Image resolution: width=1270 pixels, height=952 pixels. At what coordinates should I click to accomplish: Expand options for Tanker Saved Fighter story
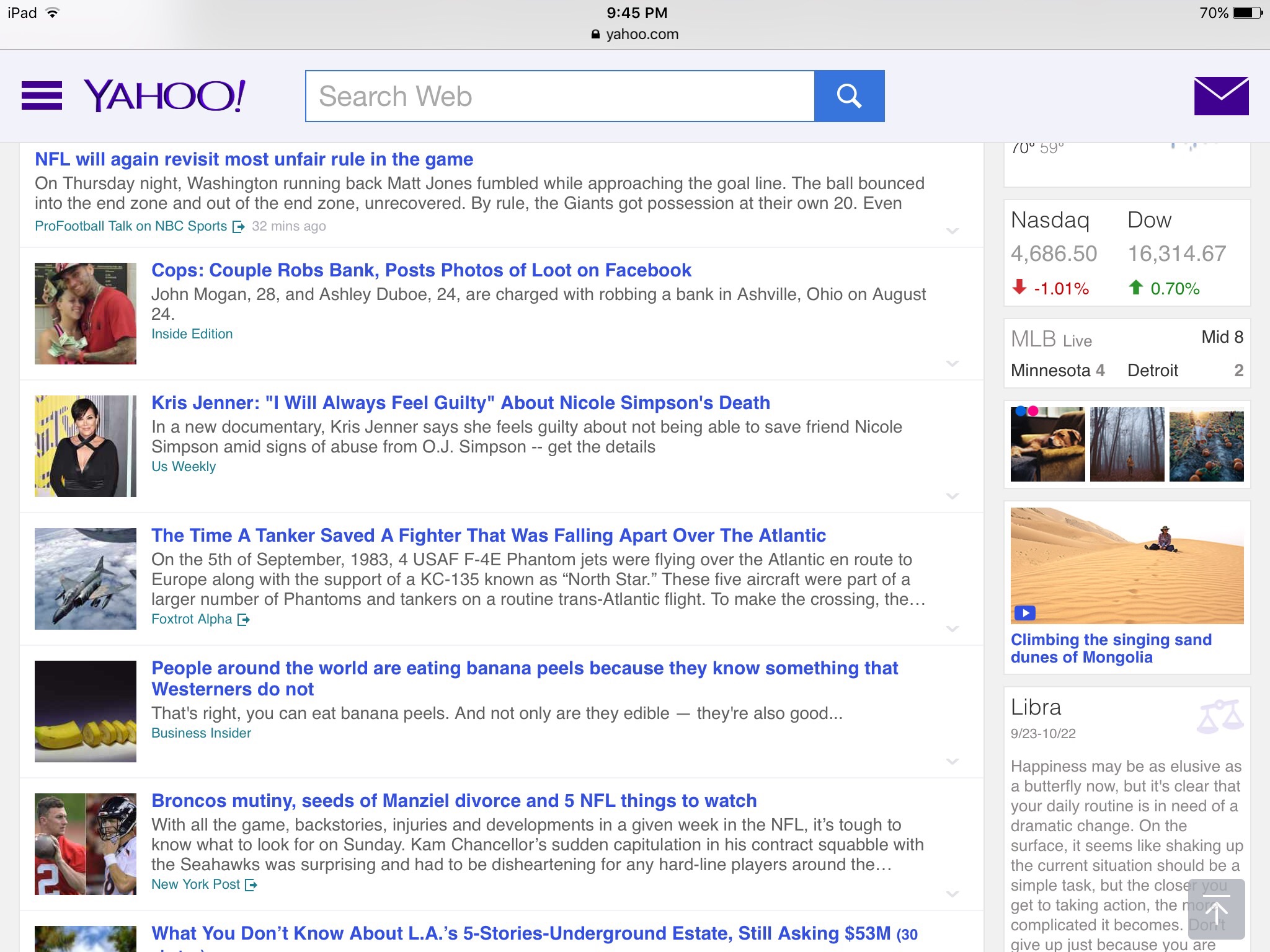tap(952, 628)
